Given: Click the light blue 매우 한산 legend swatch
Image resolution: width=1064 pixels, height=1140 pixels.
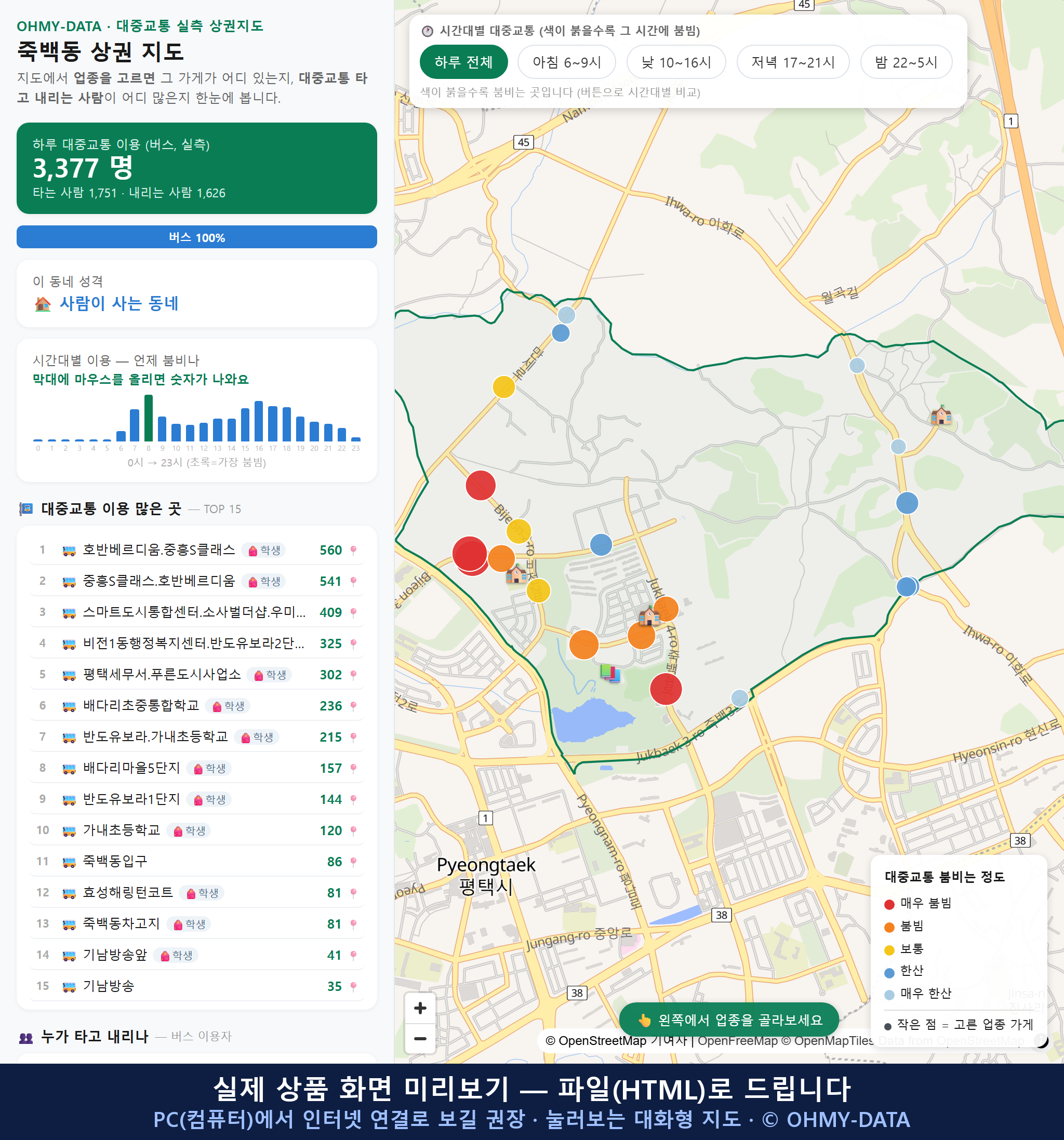Looking at the screenshot, I should tap(889, 995).
